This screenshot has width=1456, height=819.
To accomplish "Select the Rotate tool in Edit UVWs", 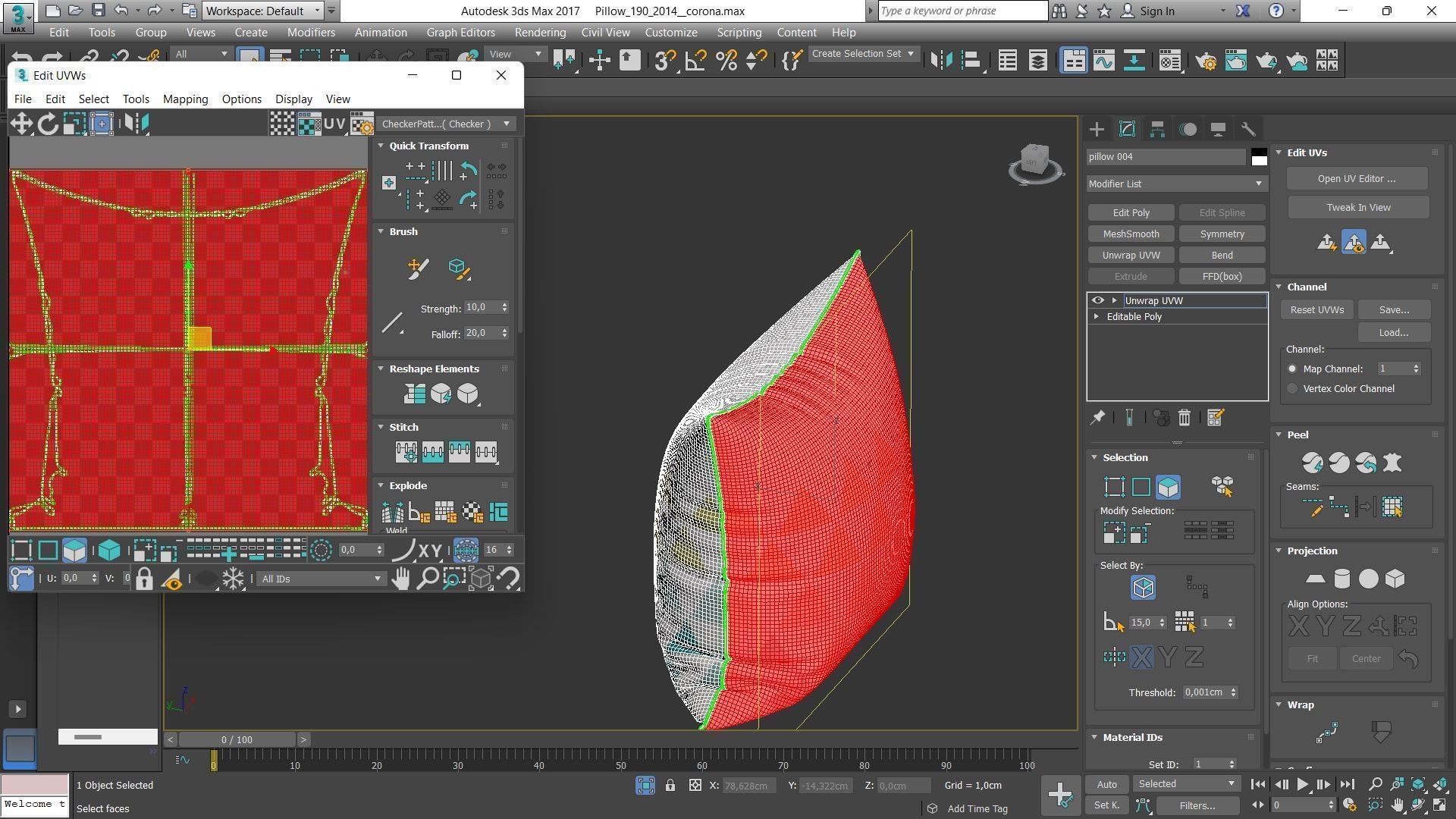I will (x=48, y=124).
